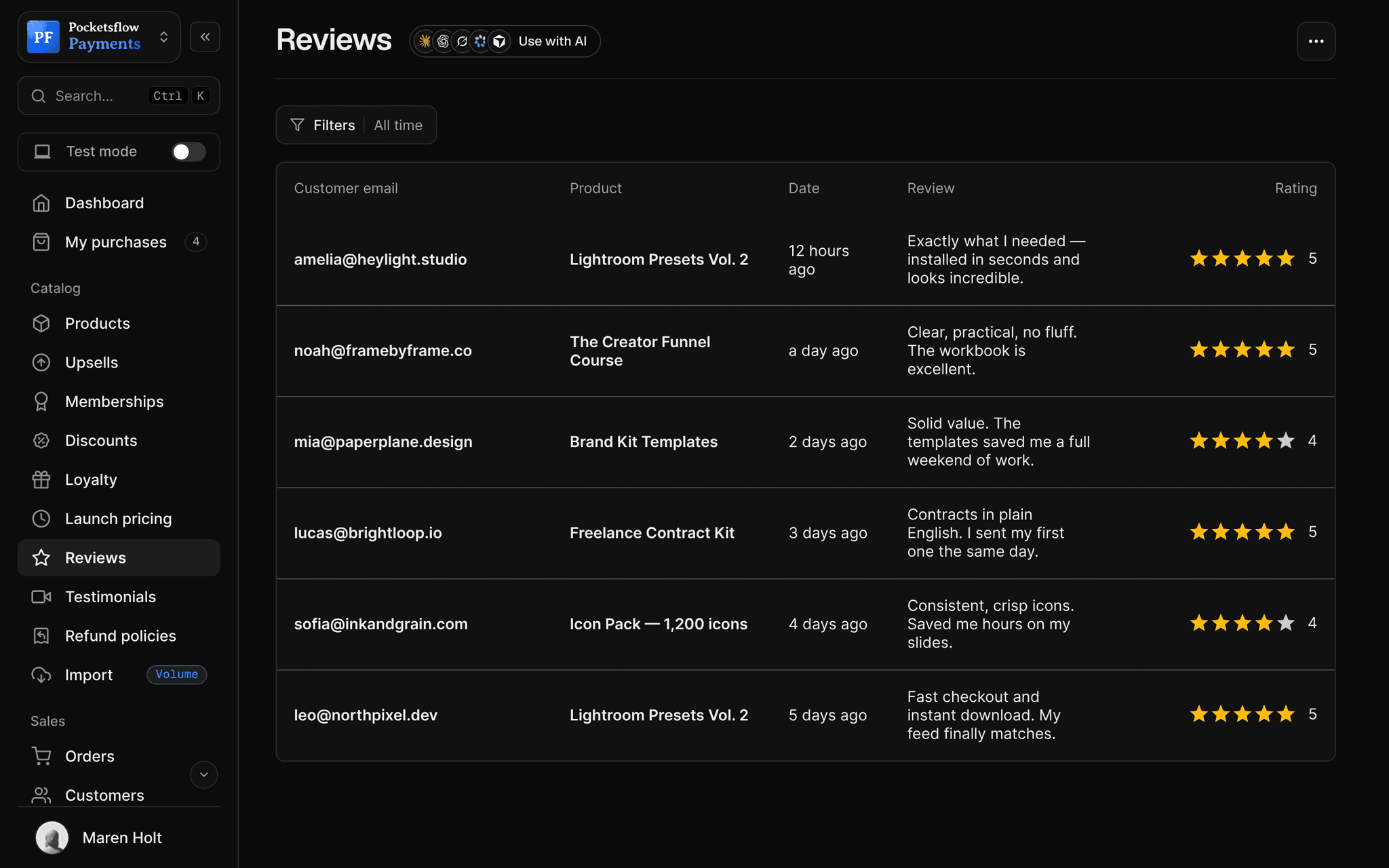Screen dimensions: 1389x868
Task: Click the star rating in mia@paperplane.design row
Action: tap(1243, 441)
